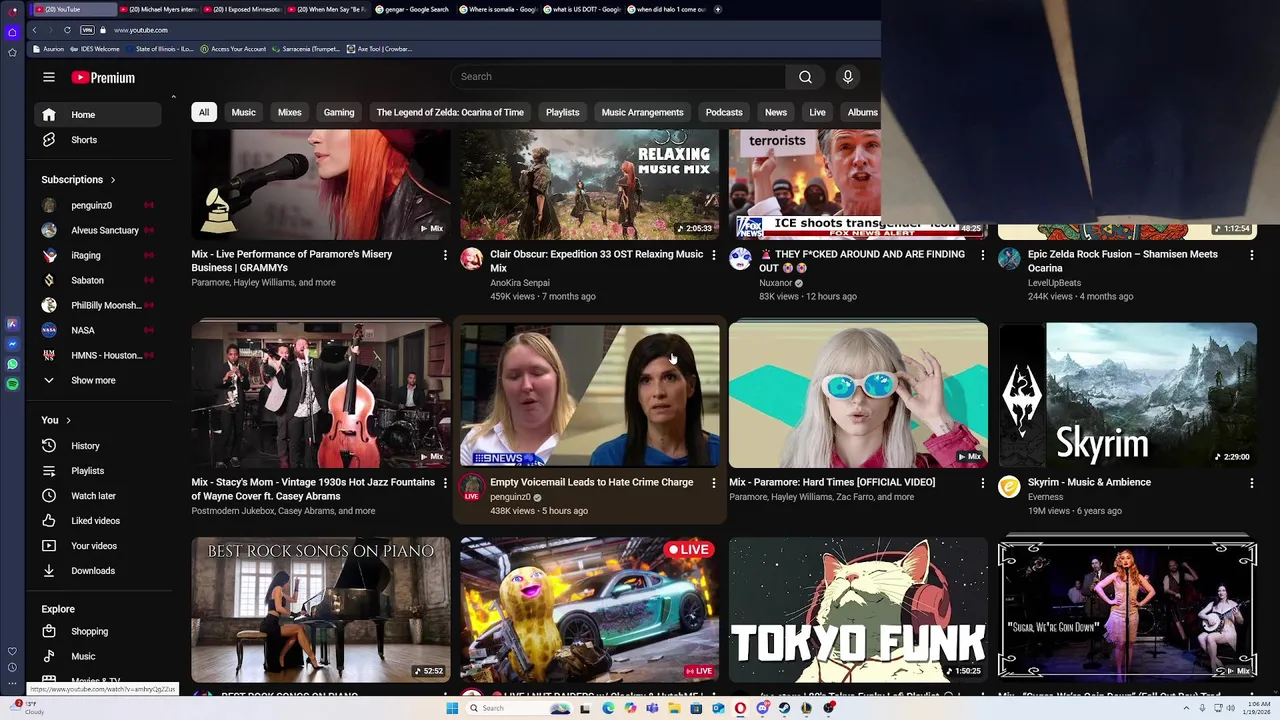Open the Asurion bookmark
The width and height of the screenshot is (1280, 720).
[x=47, y=49]
